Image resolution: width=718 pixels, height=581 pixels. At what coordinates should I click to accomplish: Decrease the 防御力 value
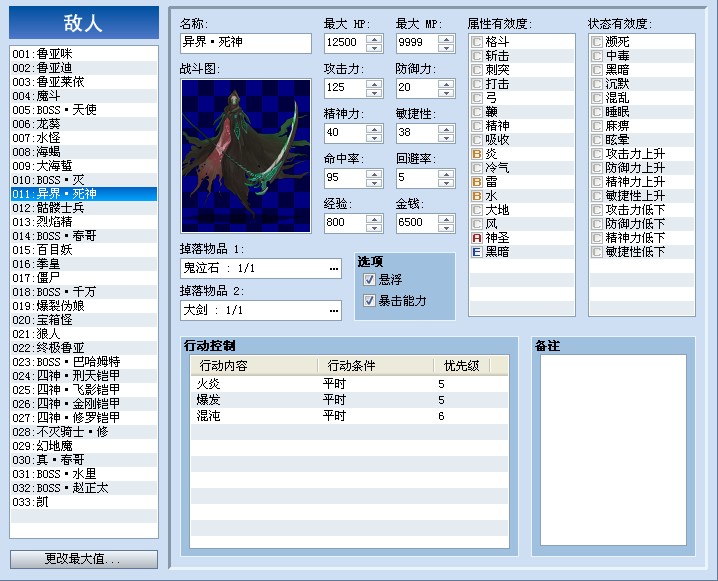tap(446, 92)
